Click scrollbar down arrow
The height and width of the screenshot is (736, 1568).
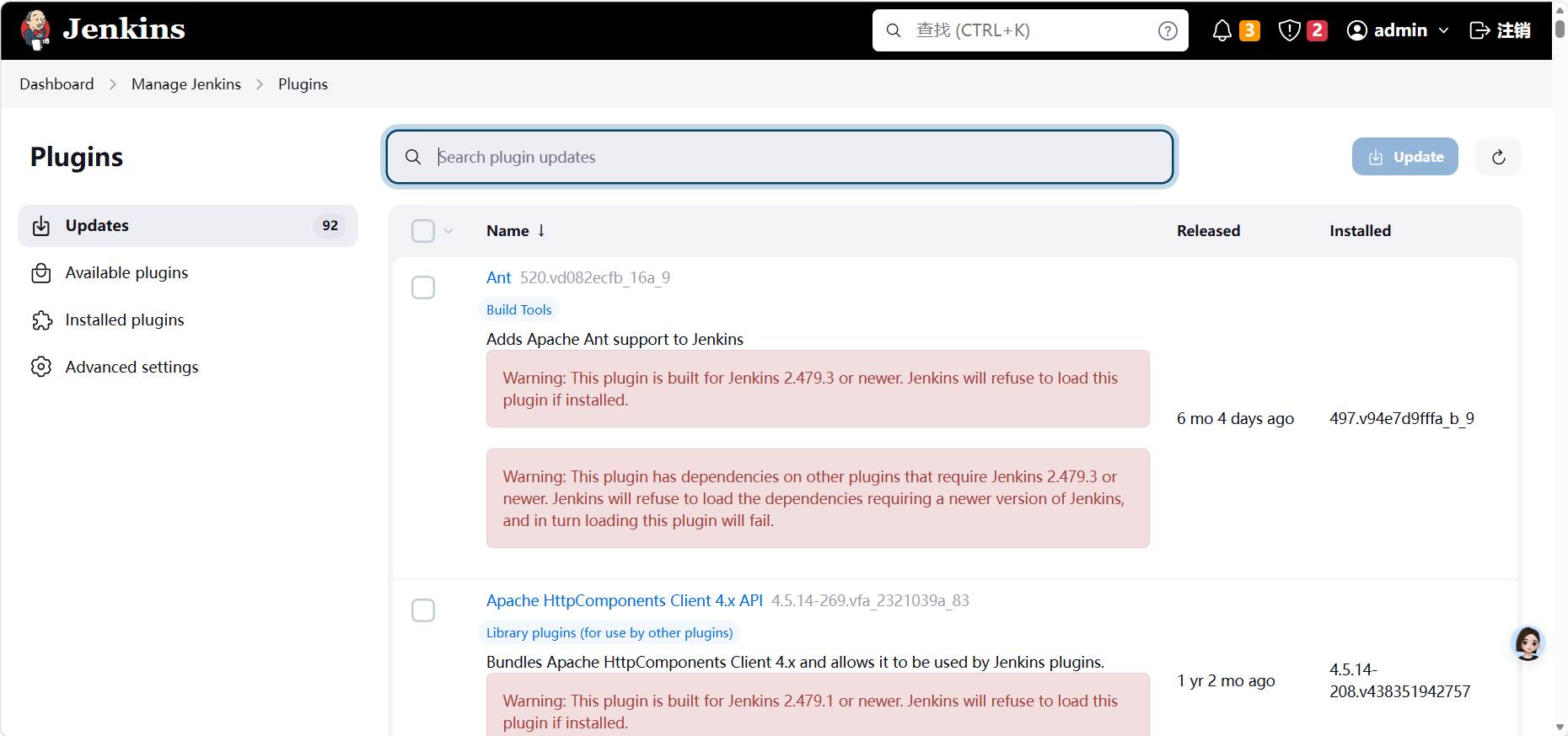coord(1560,728)
